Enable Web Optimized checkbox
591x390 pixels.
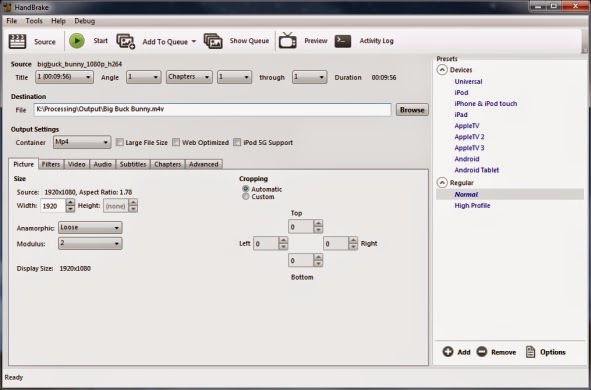(176, 142)
